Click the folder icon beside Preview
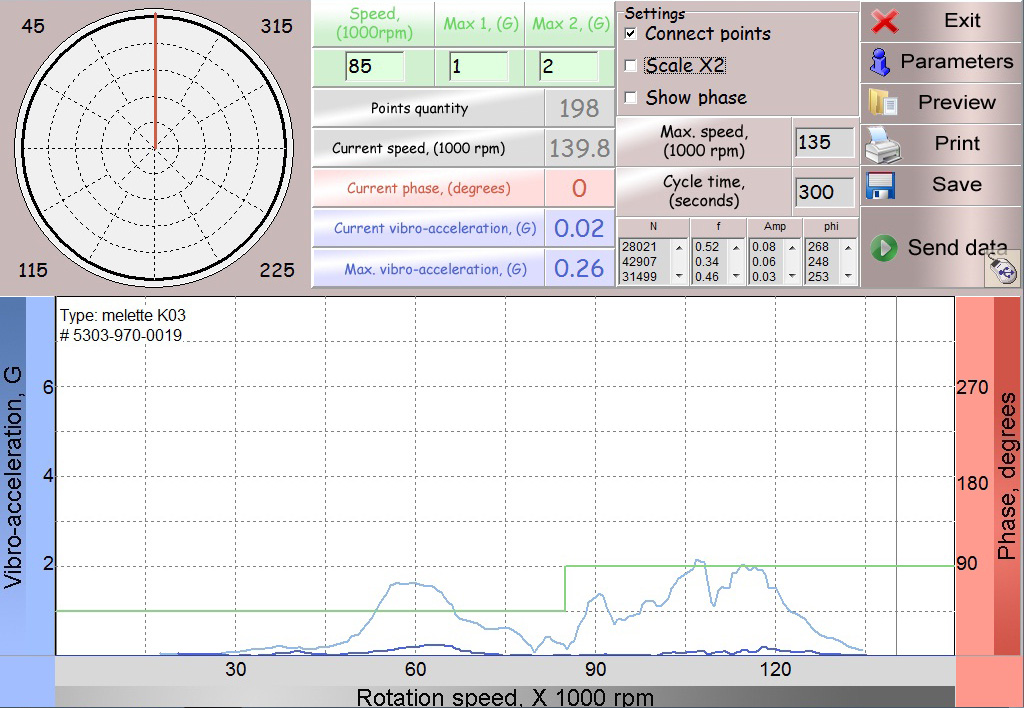This screenshot has width=1024, height=708. [883, 103]
